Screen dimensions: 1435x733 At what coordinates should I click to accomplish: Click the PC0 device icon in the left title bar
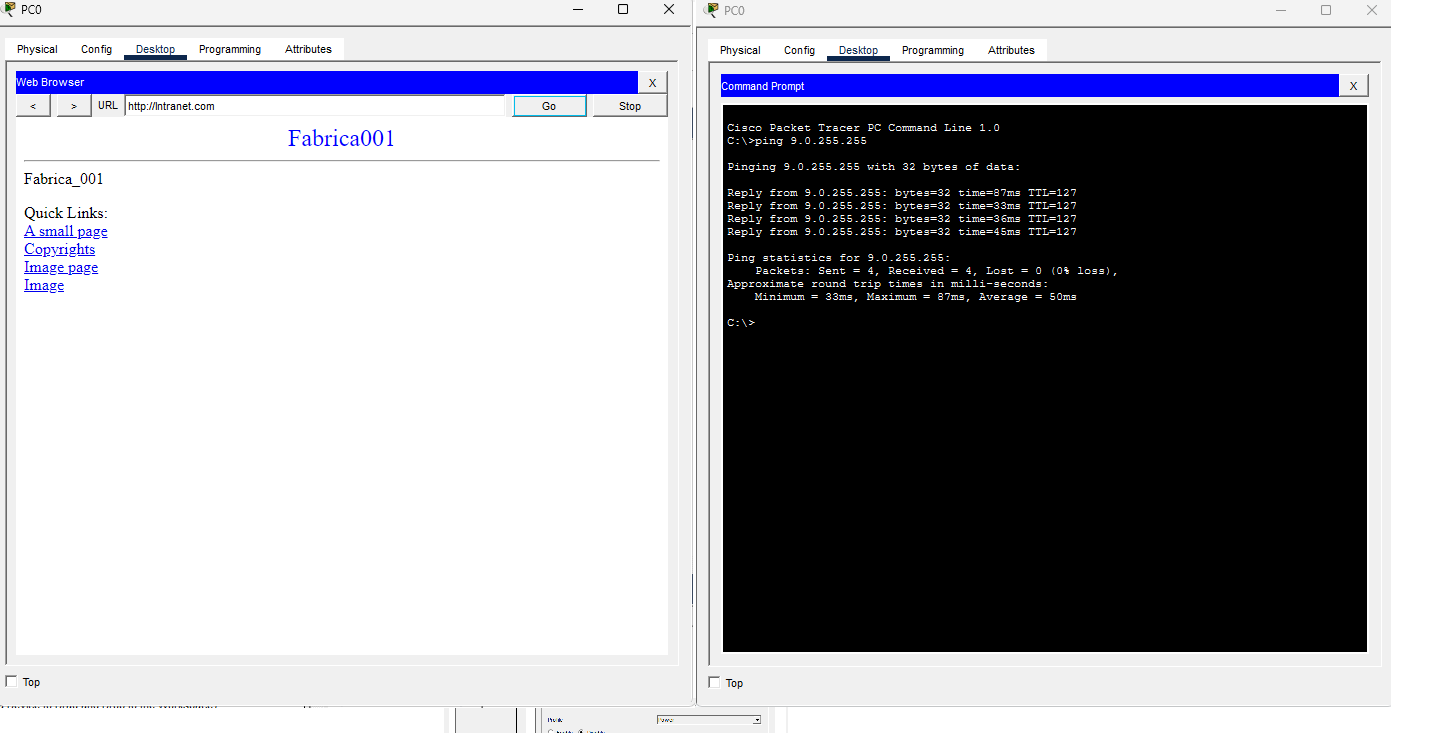9,10
